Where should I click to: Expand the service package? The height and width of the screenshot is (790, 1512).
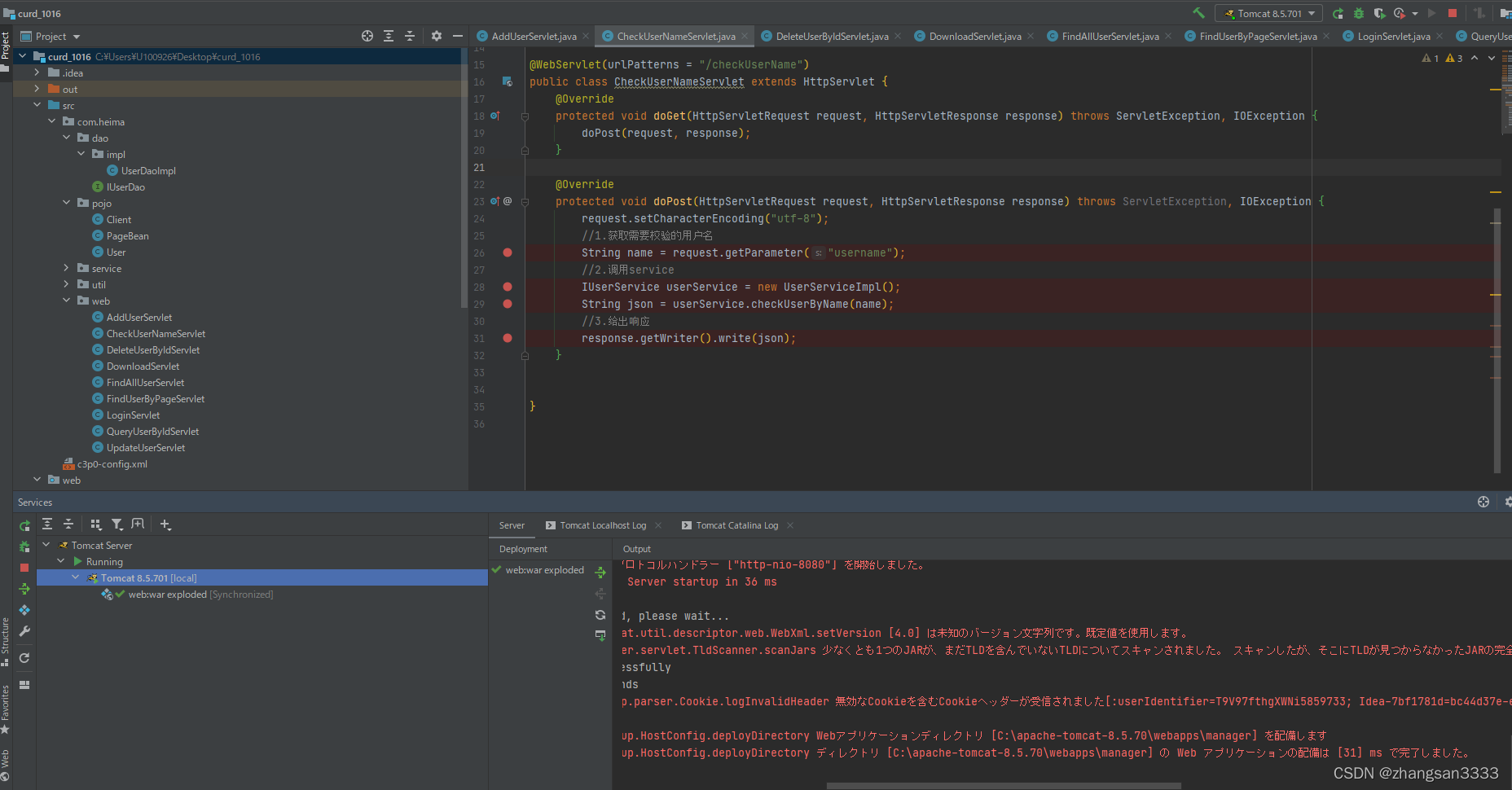point(67,268)
